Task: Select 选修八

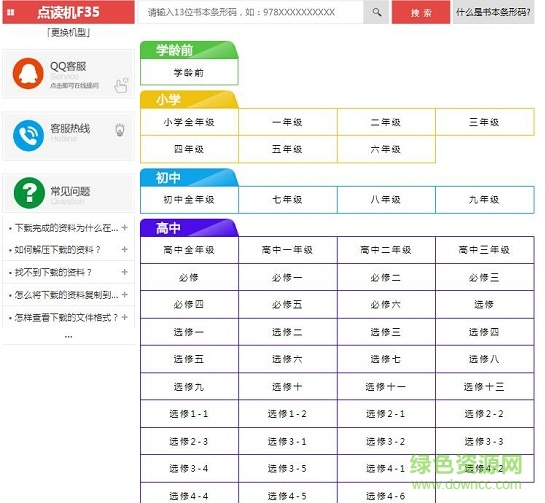Action: point(485,359)
